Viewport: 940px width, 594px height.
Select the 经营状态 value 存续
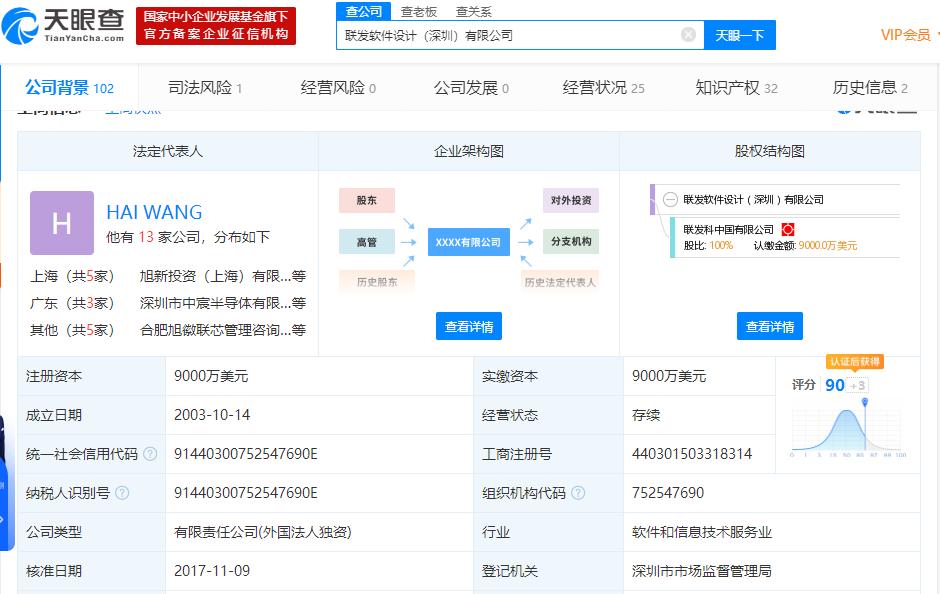click(x=646, y=415)
